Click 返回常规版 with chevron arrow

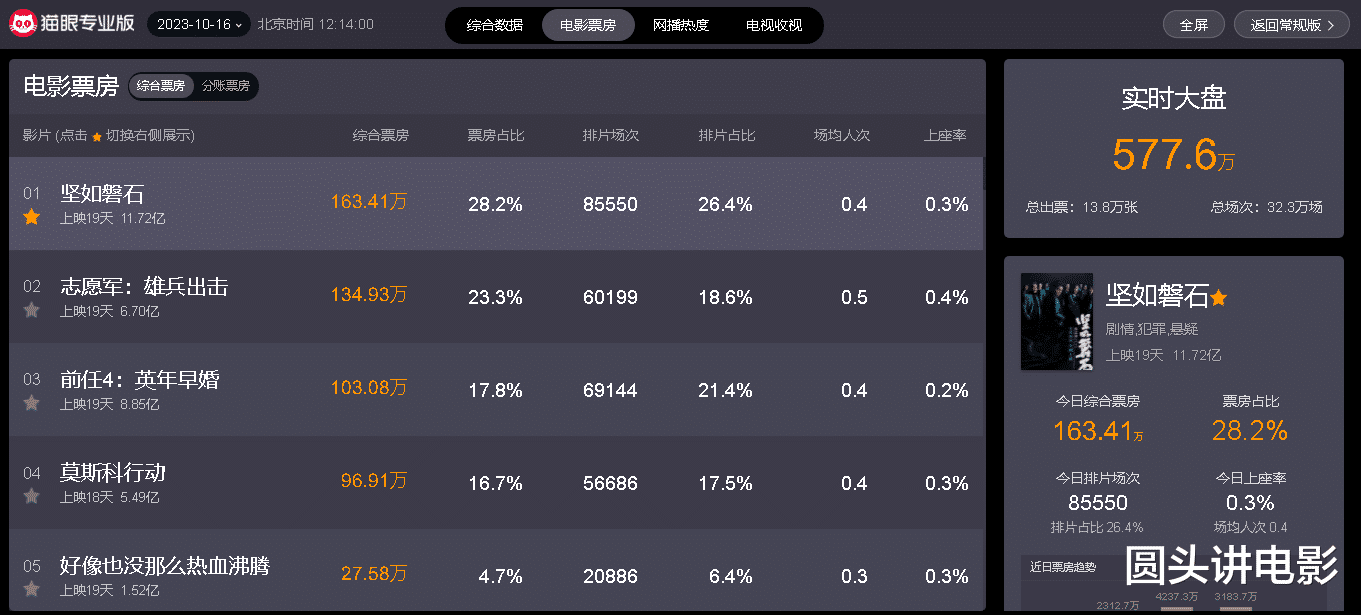tap(1298, 25)
